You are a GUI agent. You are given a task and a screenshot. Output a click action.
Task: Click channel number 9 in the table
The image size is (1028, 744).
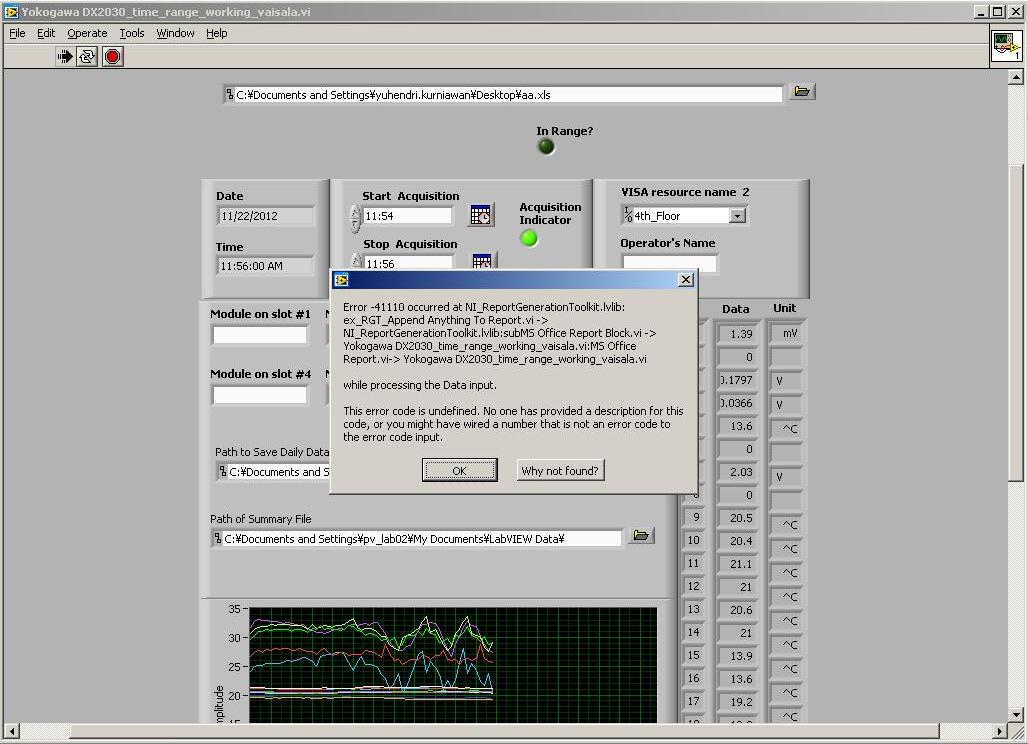click(694, 517)
